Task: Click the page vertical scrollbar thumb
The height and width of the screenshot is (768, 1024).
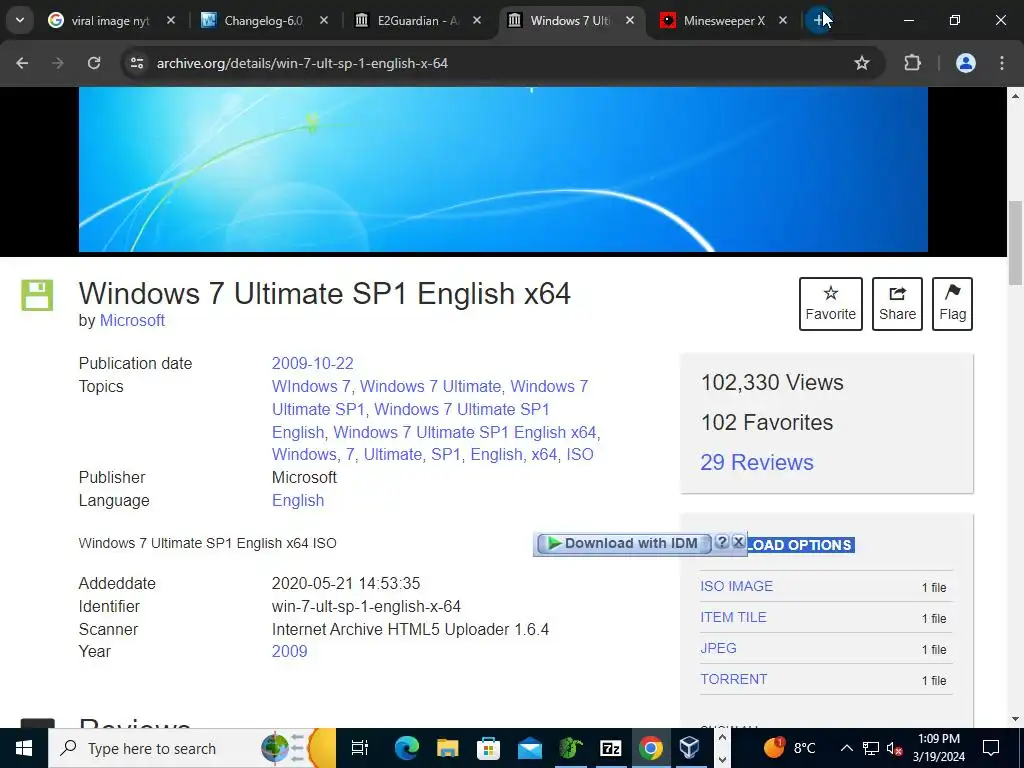Action: pos(1015,243)
